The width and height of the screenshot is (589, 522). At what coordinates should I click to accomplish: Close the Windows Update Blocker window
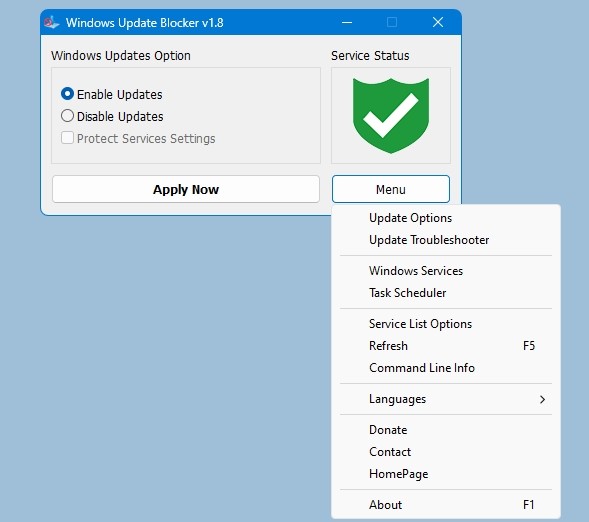(x=438, y=22)
